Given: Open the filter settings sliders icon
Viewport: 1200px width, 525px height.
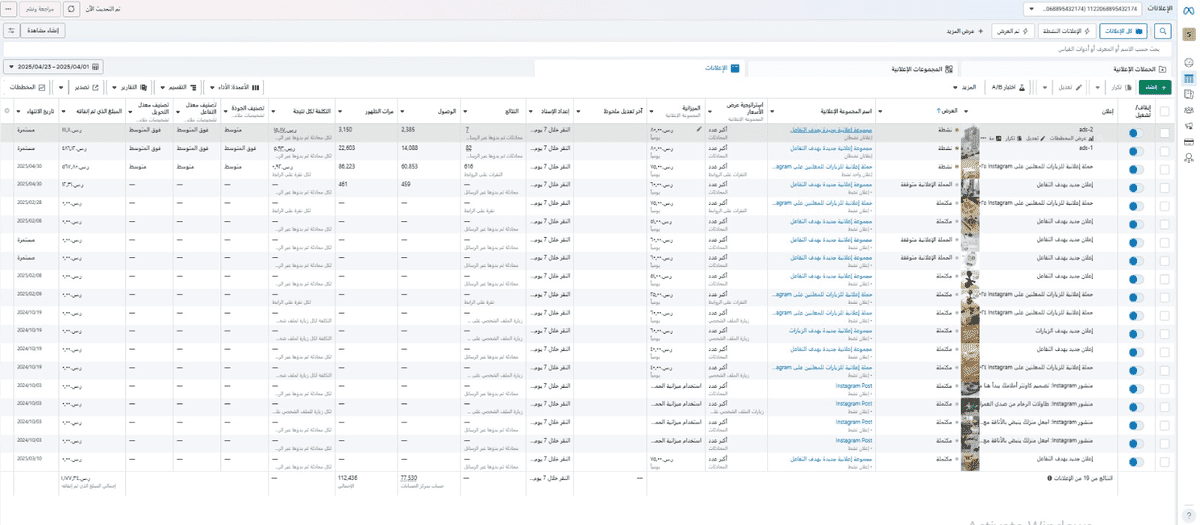Looking at the screenshot, I should [12, 31].
